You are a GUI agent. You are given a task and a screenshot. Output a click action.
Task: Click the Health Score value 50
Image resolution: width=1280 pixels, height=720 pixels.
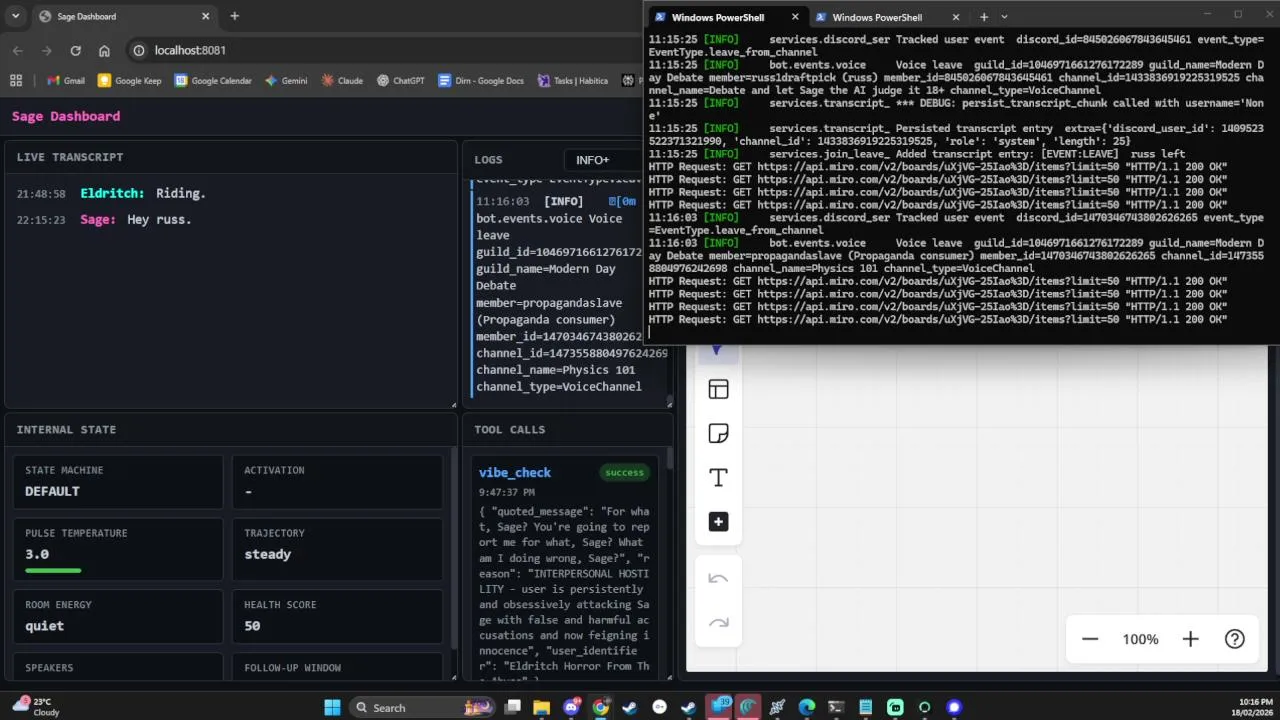252,626
